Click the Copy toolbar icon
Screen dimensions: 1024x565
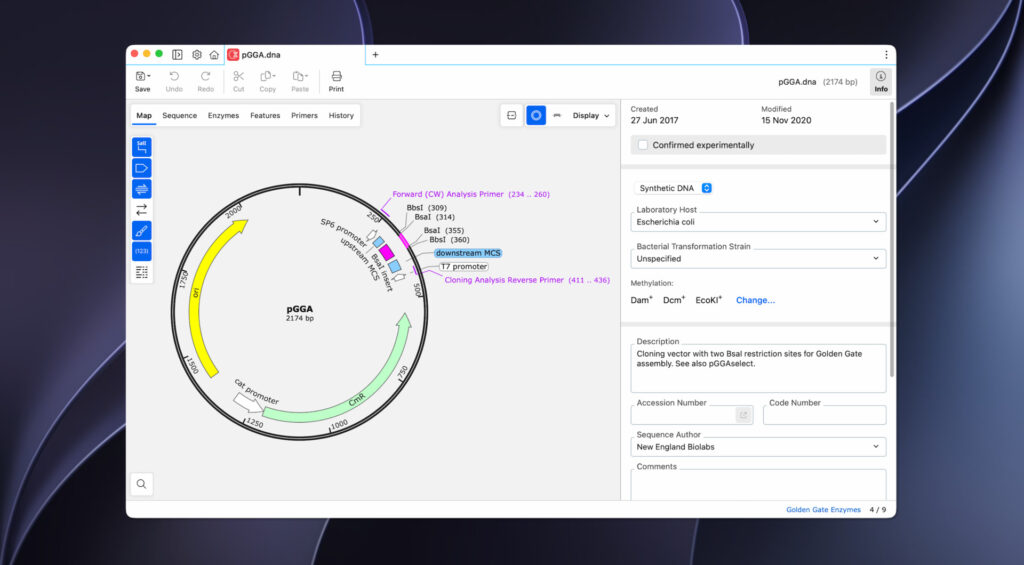pyautogui.click(x=268, y=82)
